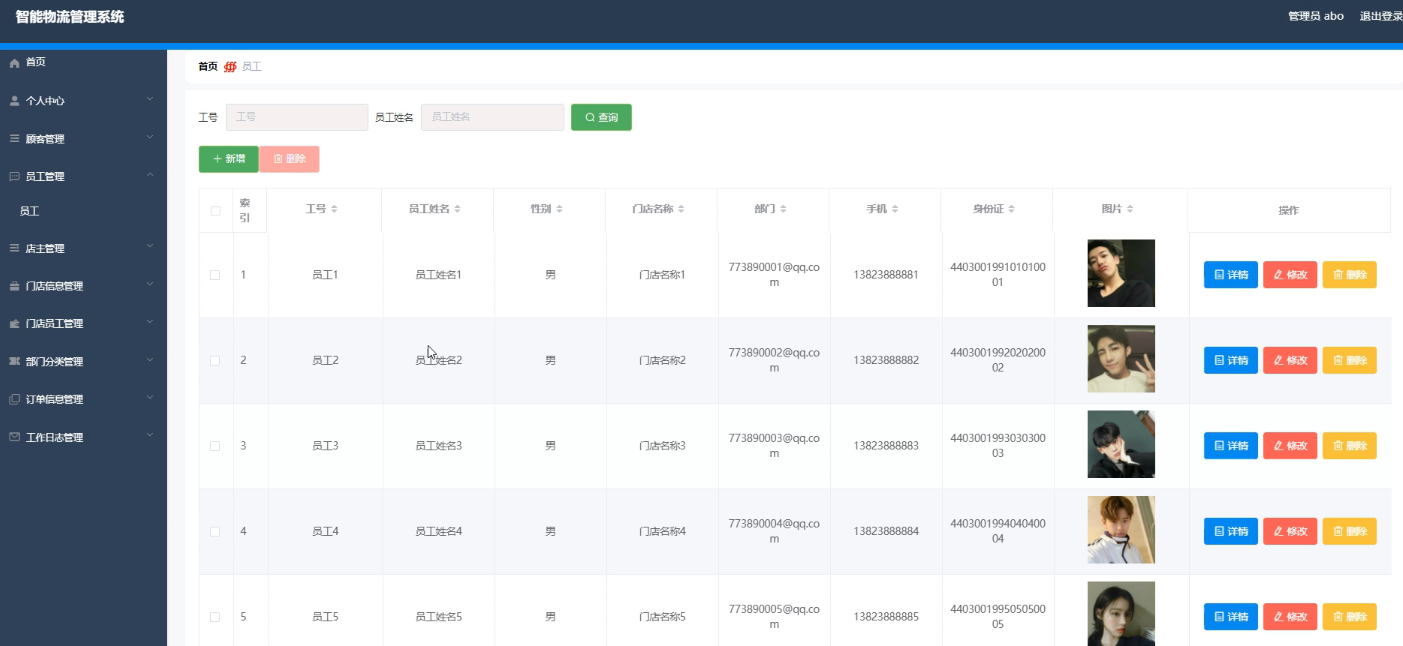1403x646 pixels.
Task: Click the photo thumbnail of 员工4
Action: click(x=1121, y=530)
